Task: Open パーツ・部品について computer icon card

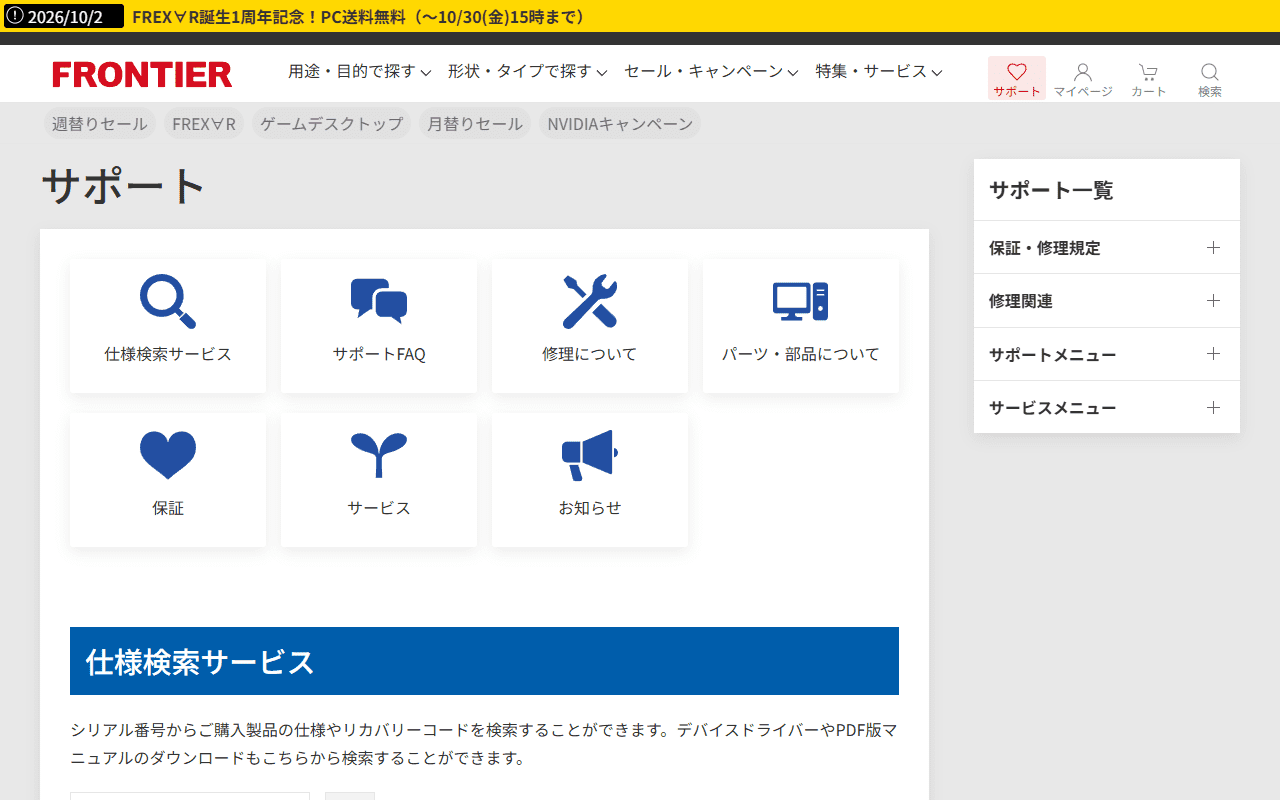Action: (x=801, y=326)
